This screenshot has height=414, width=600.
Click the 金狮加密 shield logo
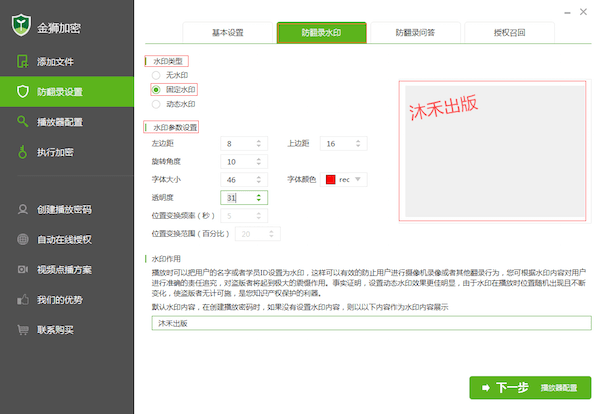click(21, 25)
